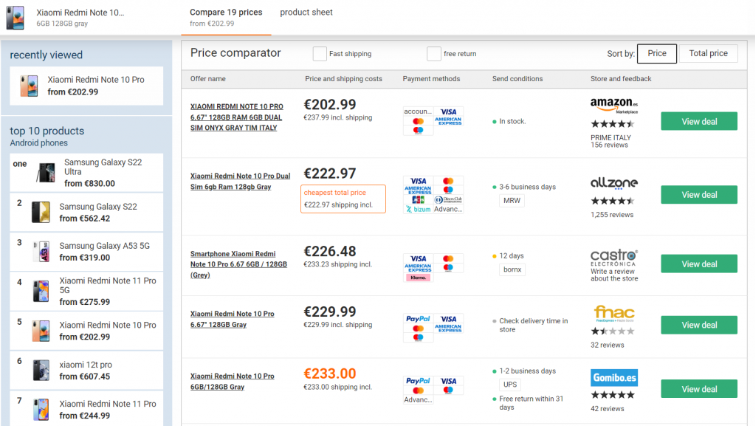The height and width of the screenshot is (426, 755).
Task: Open the Castro Electronica store logo
Action: (614, 258)
